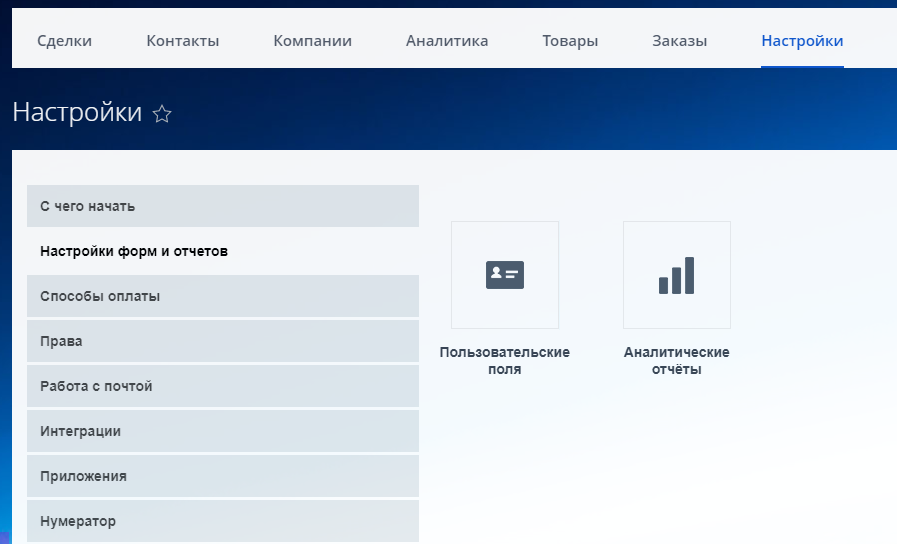The height and width of the screenshot is (544, 897).
Task: Choose Нумератор in the settings sidebar
Action: 222,521
